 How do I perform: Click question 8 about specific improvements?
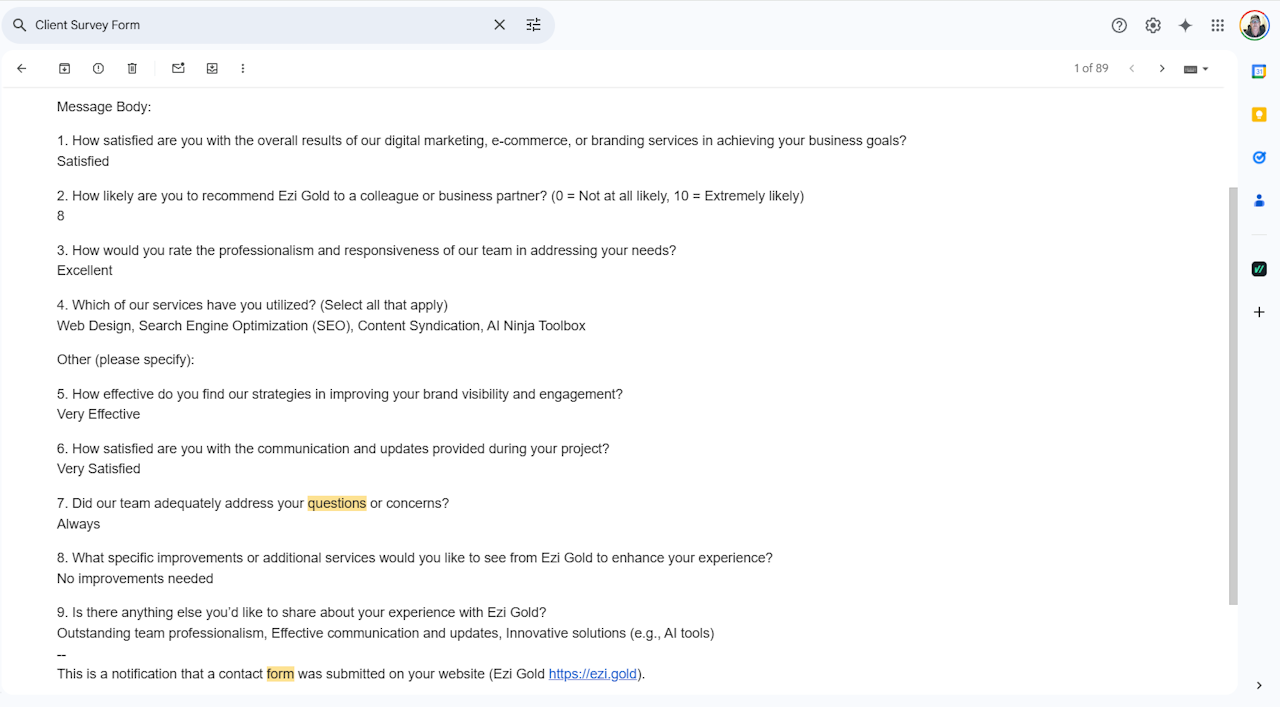[x=415, y=558]
